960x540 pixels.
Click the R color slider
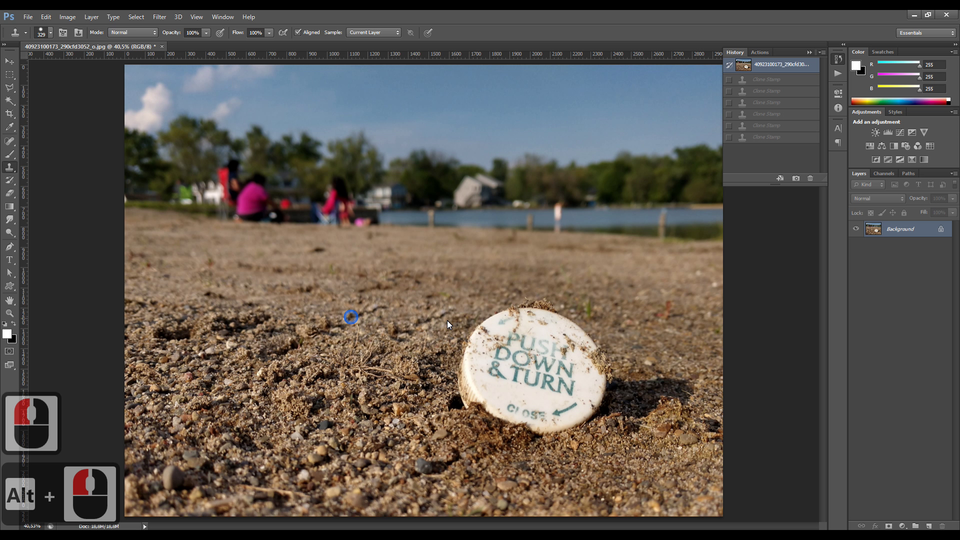898,64
